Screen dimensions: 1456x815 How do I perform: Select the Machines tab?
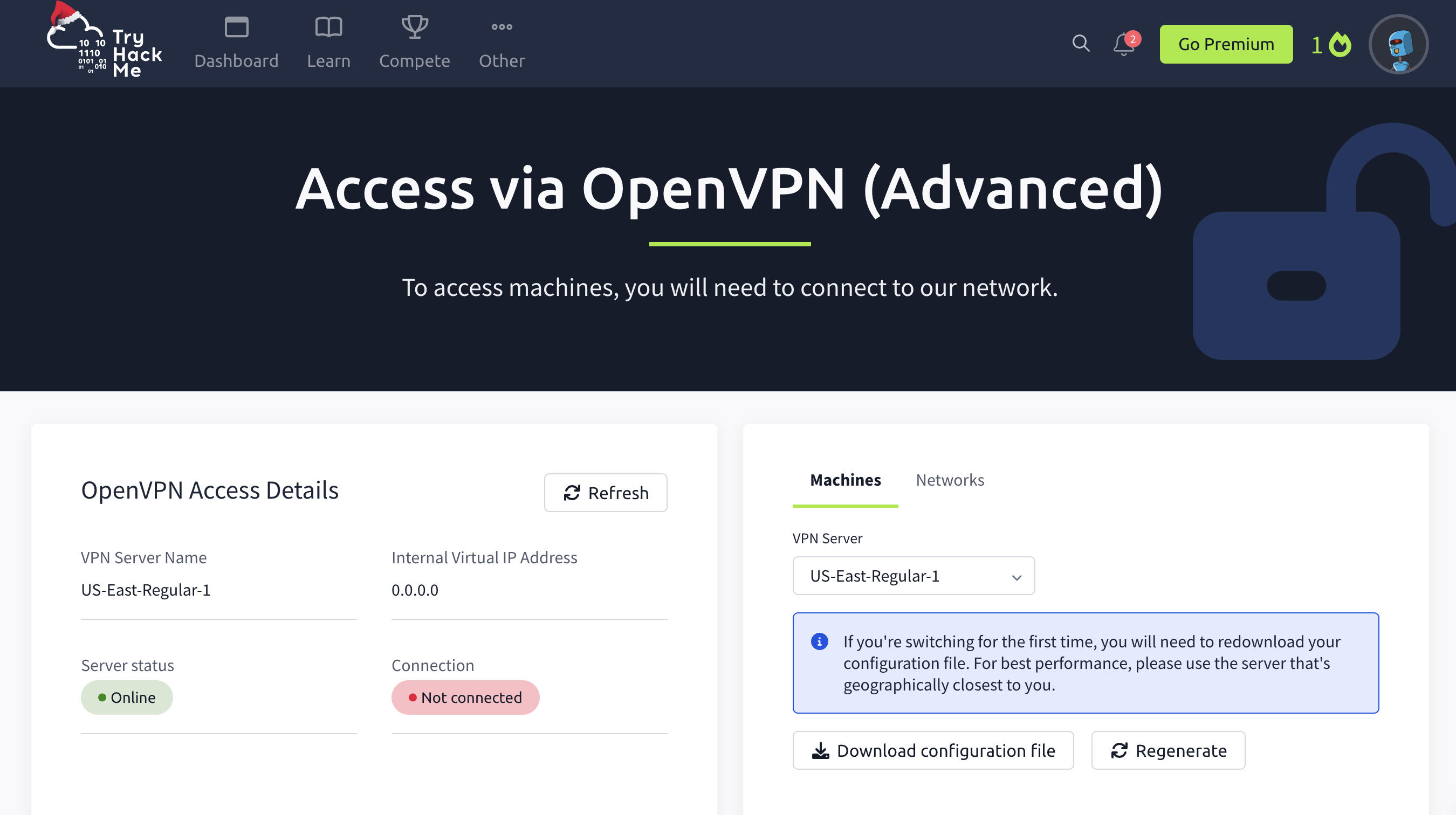coord(845,480)
